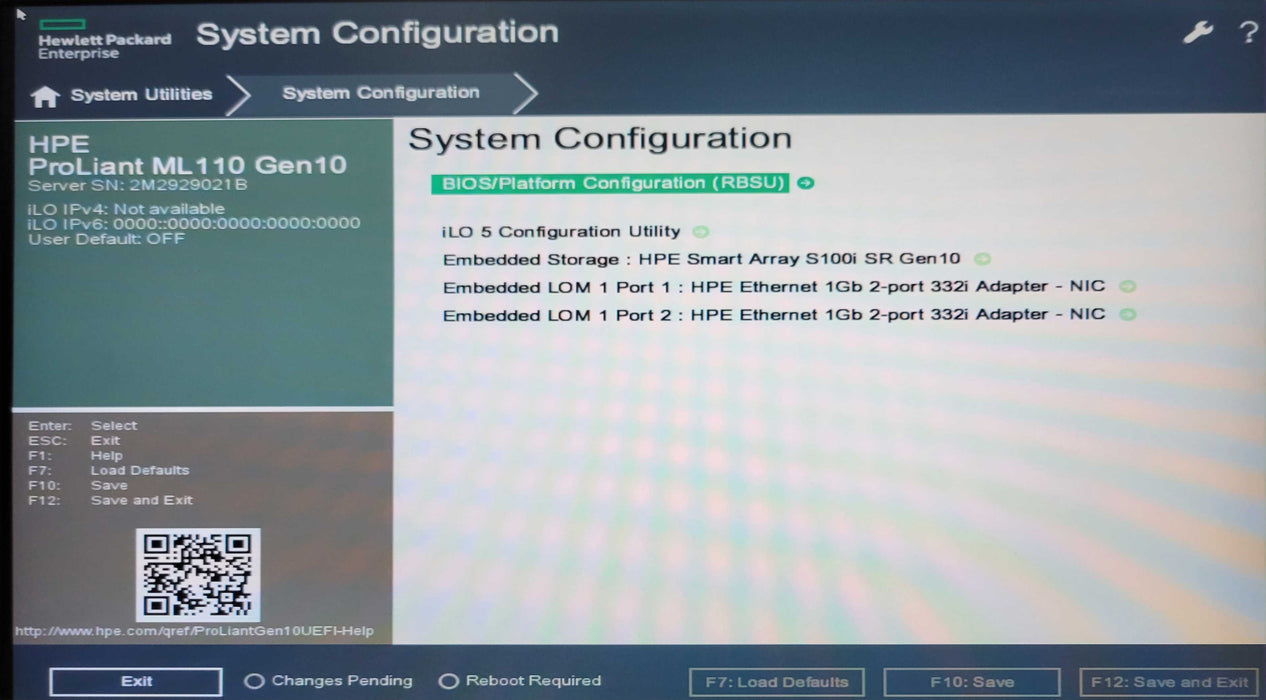The height and width of the screenshot is (700, 1266).
Task: Click the ProLiant ML110 Gen10 model name
Action: tap(188, 165)
